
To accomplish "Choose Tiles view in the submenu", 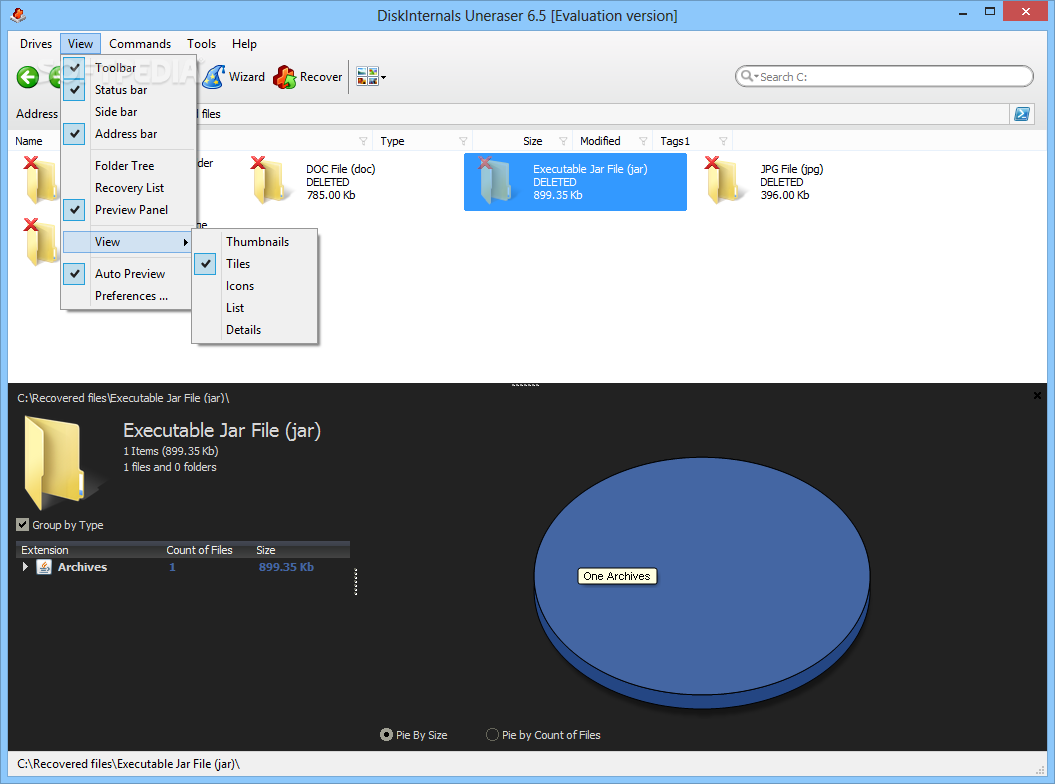I will pyautogui.click(x=255, y=264).
